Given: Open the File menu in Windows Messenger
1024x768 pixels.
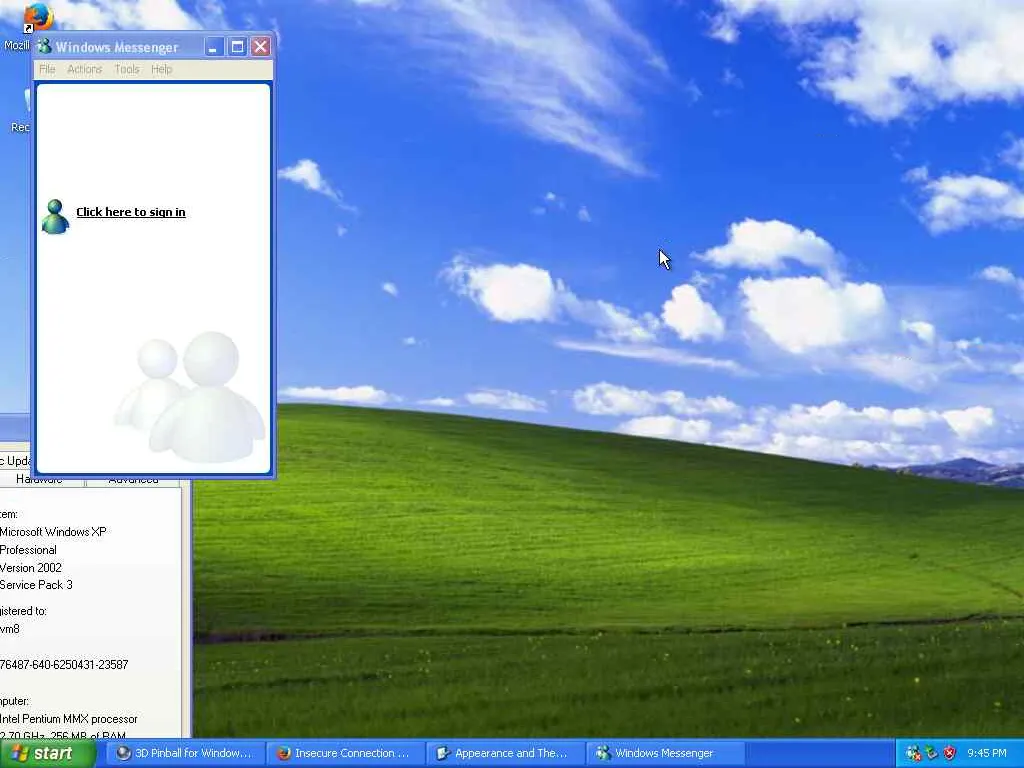Looking at the screenshot, I should pyautogui.click(x=47, y=69).
